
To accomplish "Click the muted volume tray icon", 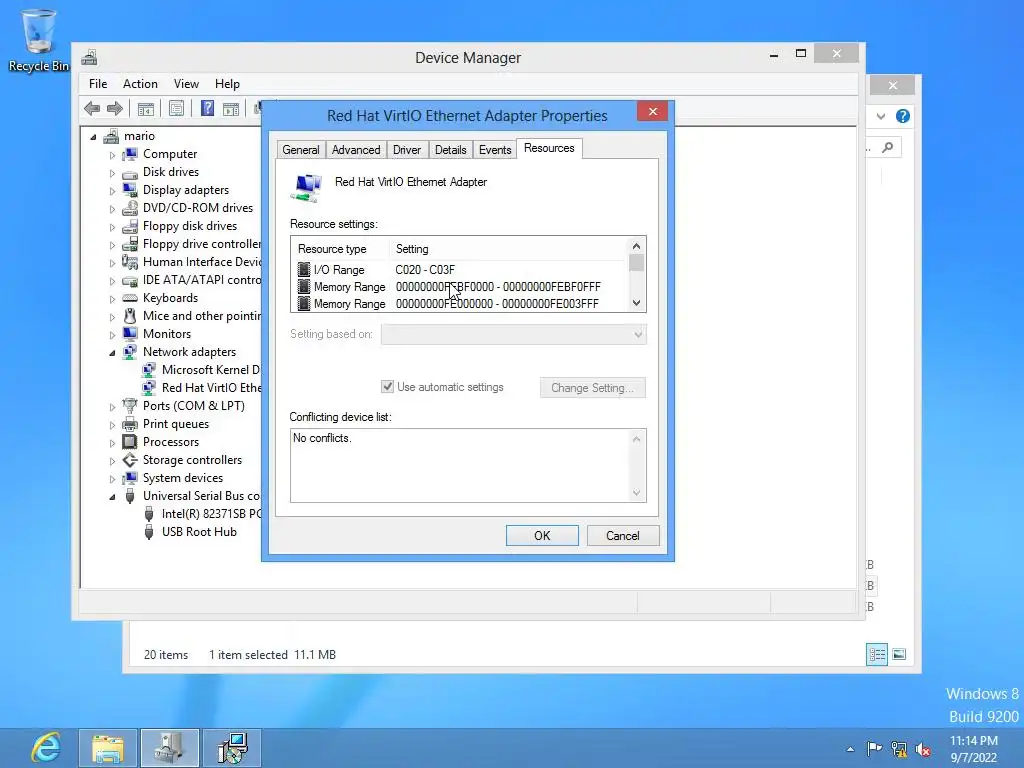I will (923, 749).
